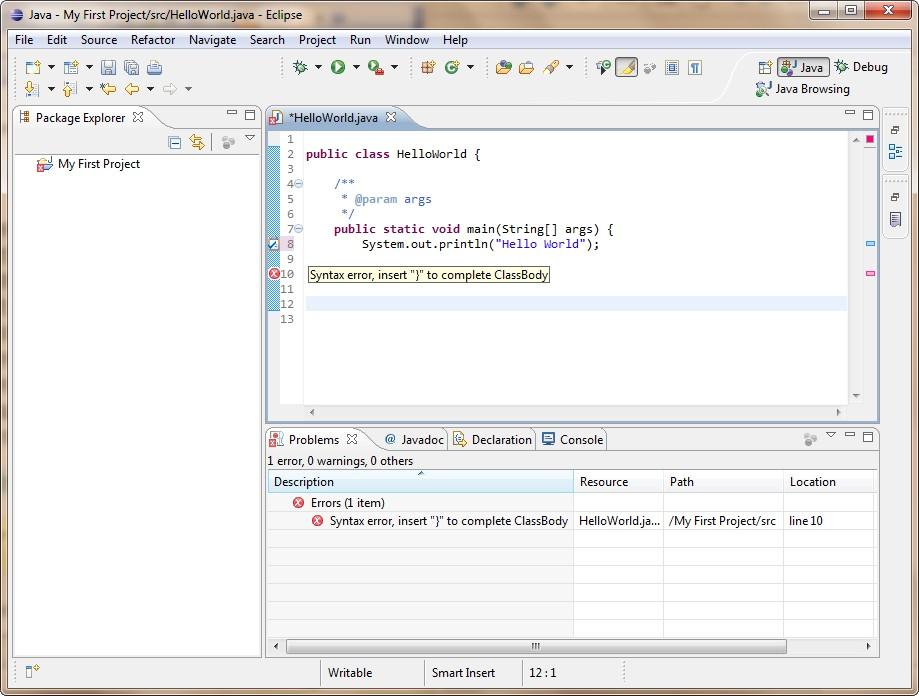Screen dimensions: 919x696
Task: Open dropdown next to New Java Class
Action: tap(470, 67)
